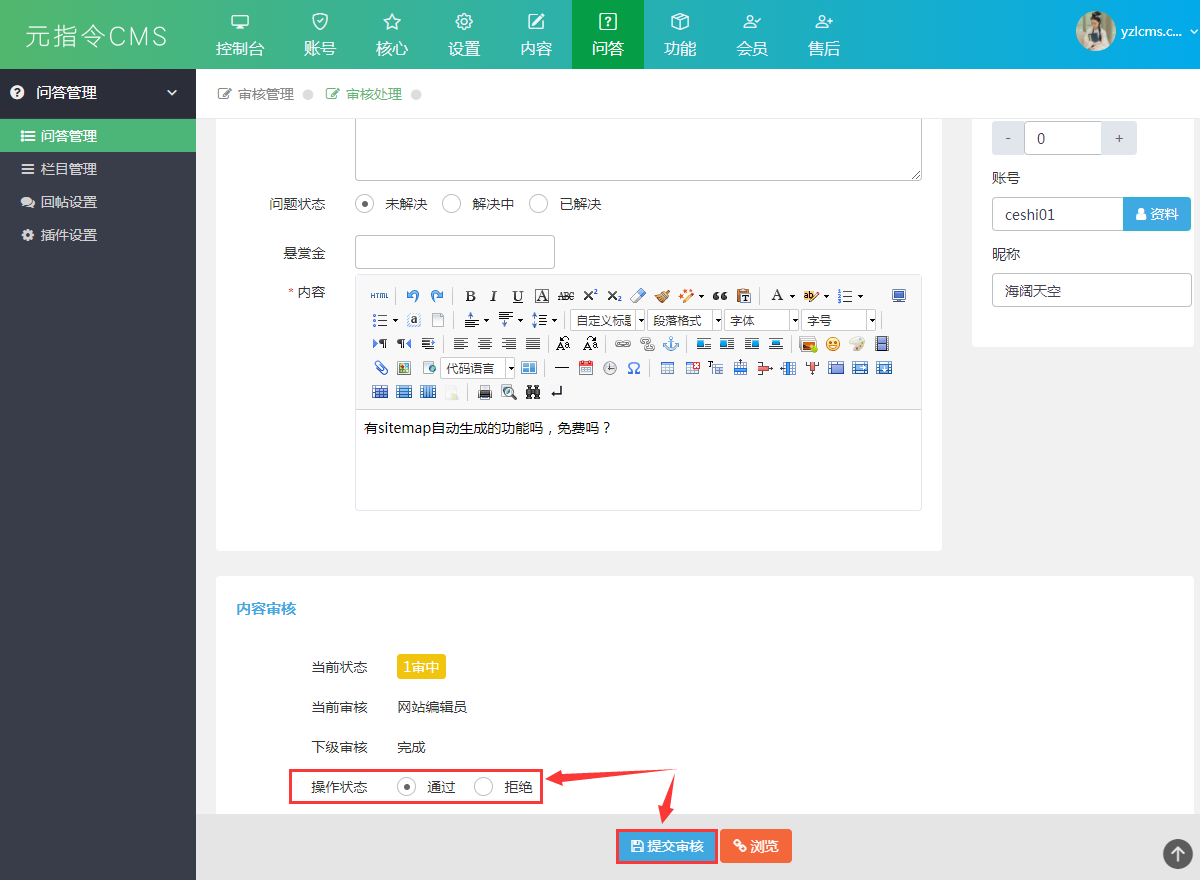Click the 悬赏金 input field

[455, 252]
